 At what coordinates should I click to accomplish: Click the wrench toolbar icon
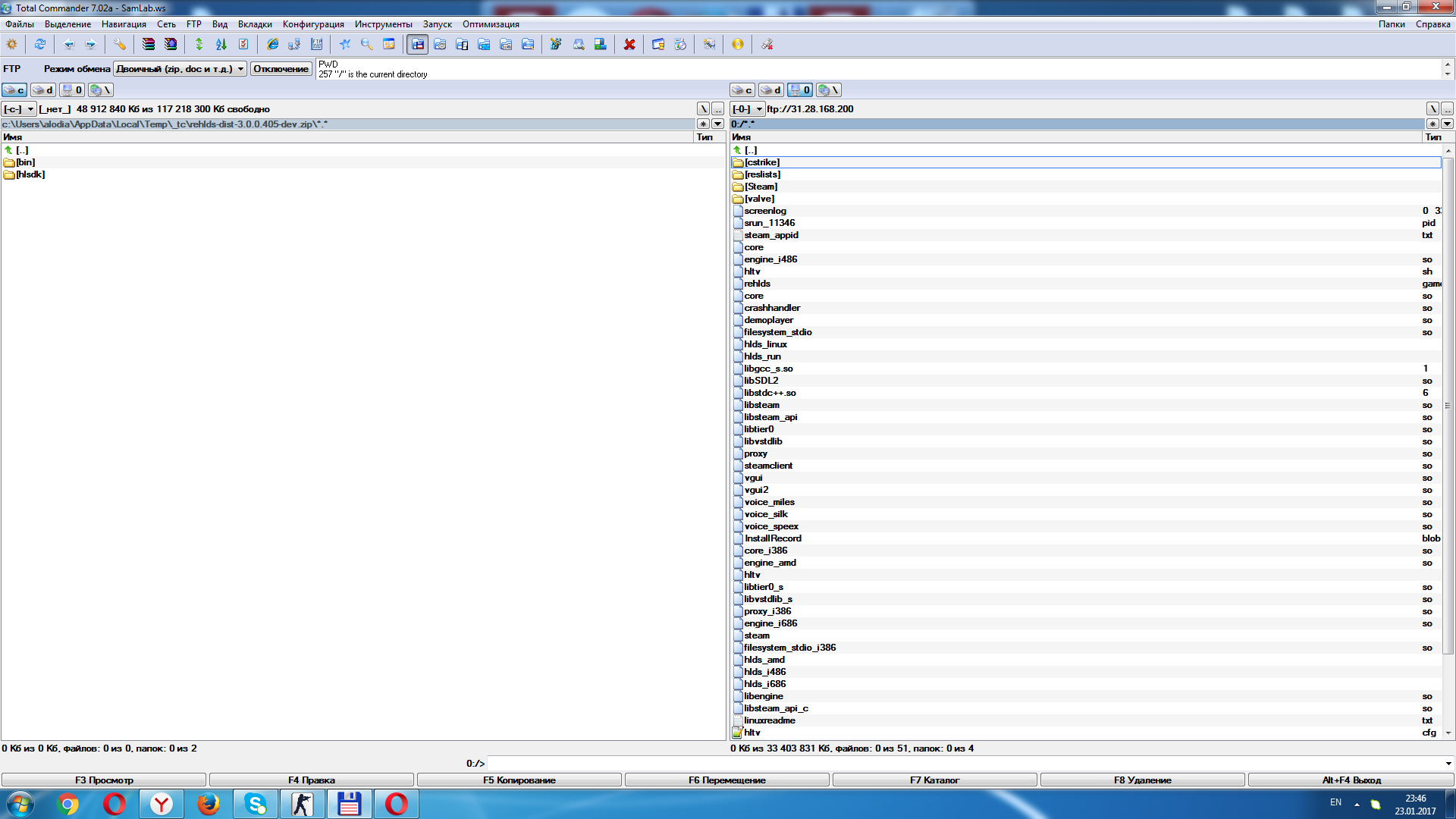tap(119, 45)
